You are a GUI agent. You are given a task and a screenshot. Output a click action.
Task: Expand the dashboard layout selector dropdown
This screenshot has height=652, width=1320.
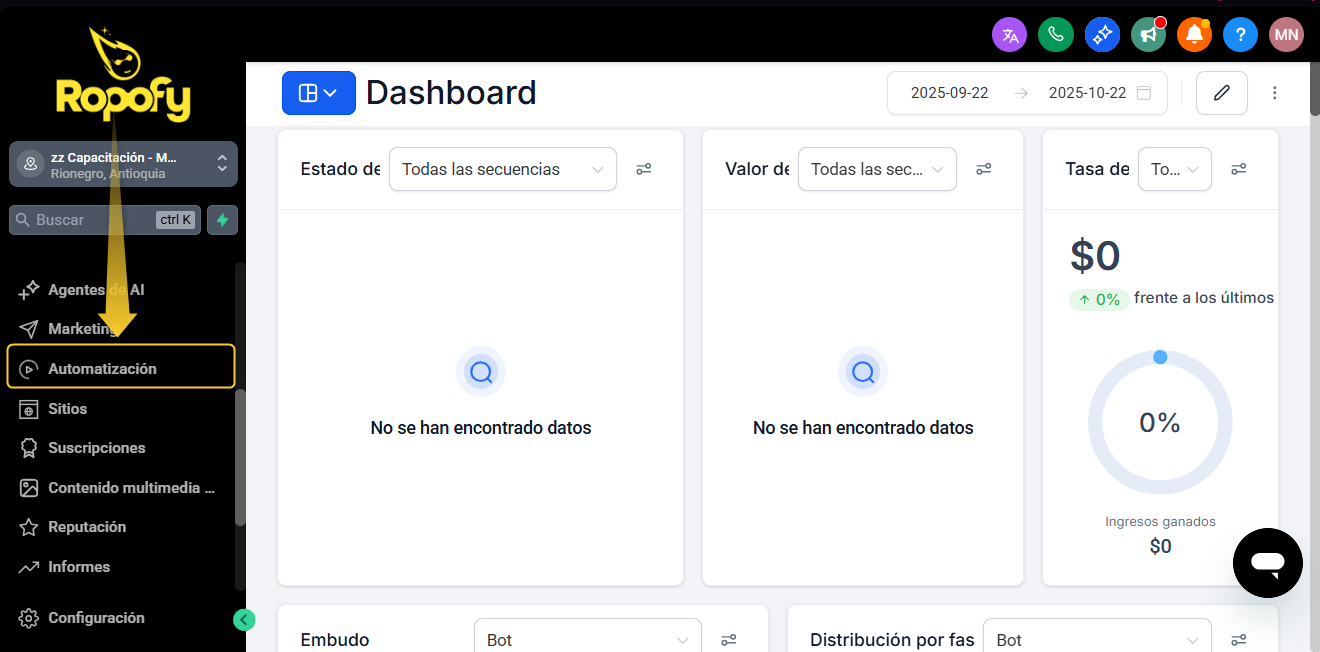tap(318, 93)
